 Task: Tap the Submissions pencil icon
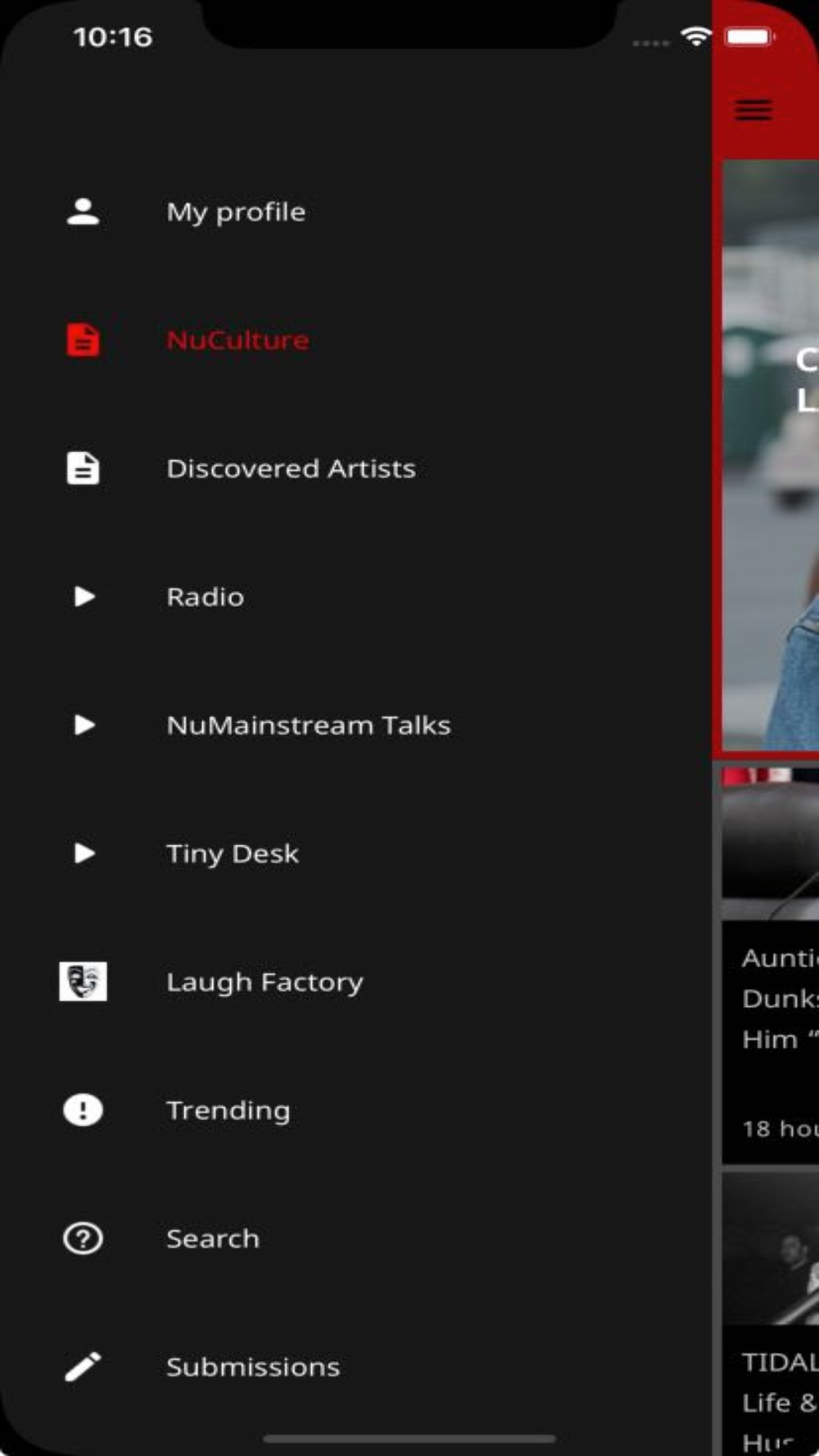pyautogui.click(x=83, y=1367)
